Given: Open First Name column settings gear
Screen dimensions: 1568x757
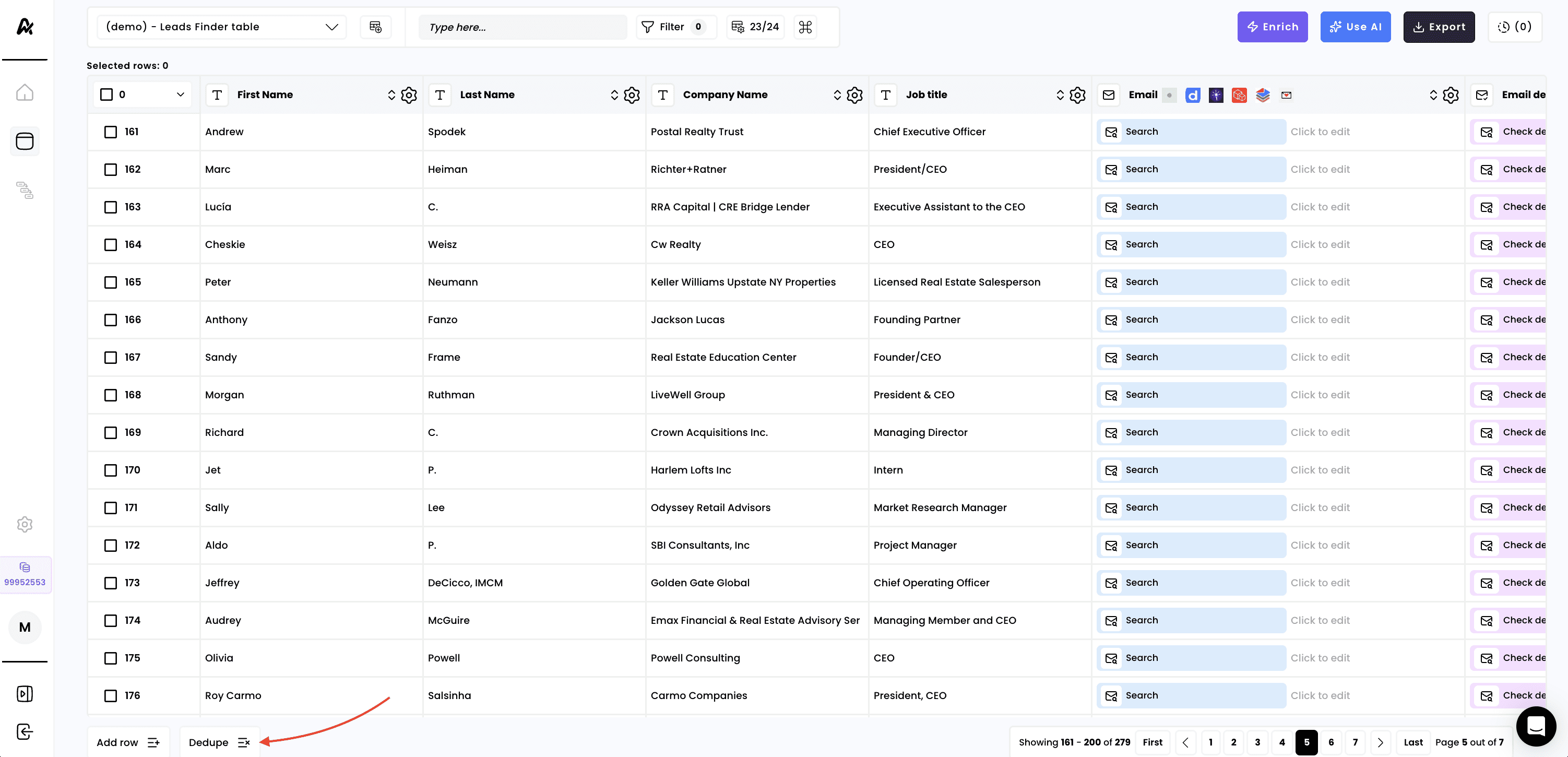Looking at the screenshot, I should tap(409, 95).
